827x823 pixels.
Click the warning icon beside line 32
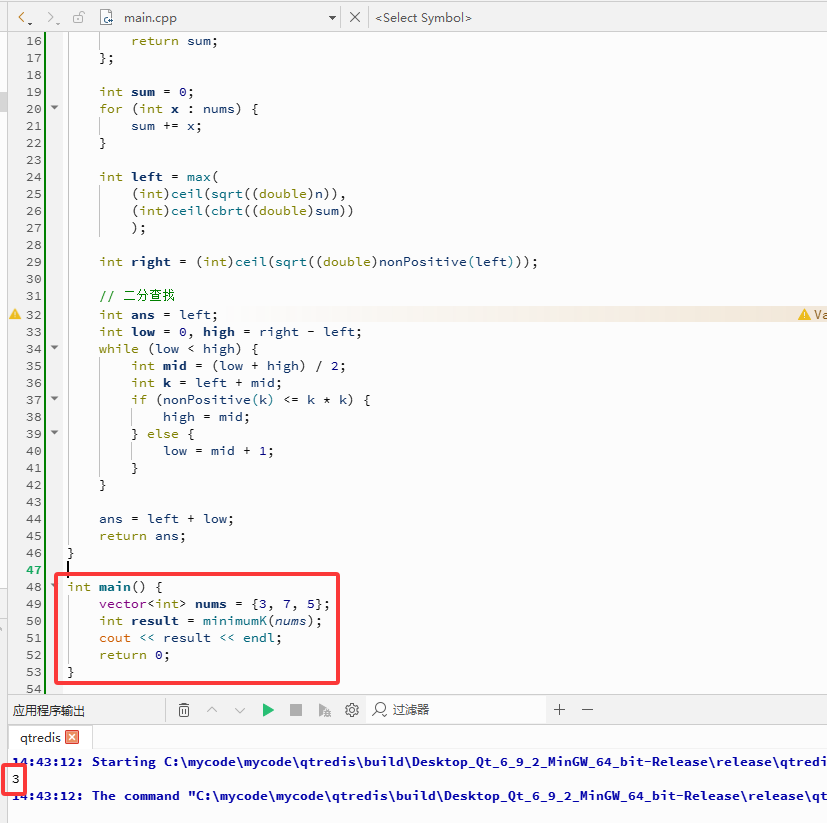click(x=15, y=314)
